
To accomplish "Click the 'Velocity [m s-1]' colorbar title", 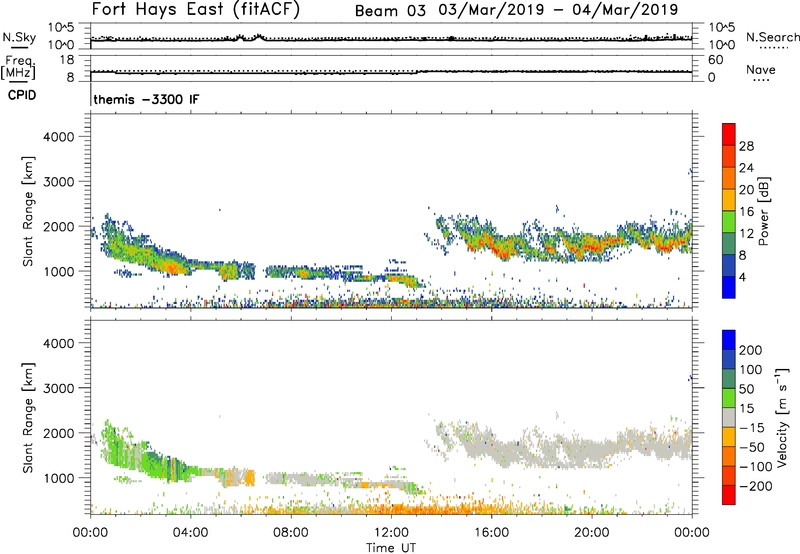I will click(781, 417).
